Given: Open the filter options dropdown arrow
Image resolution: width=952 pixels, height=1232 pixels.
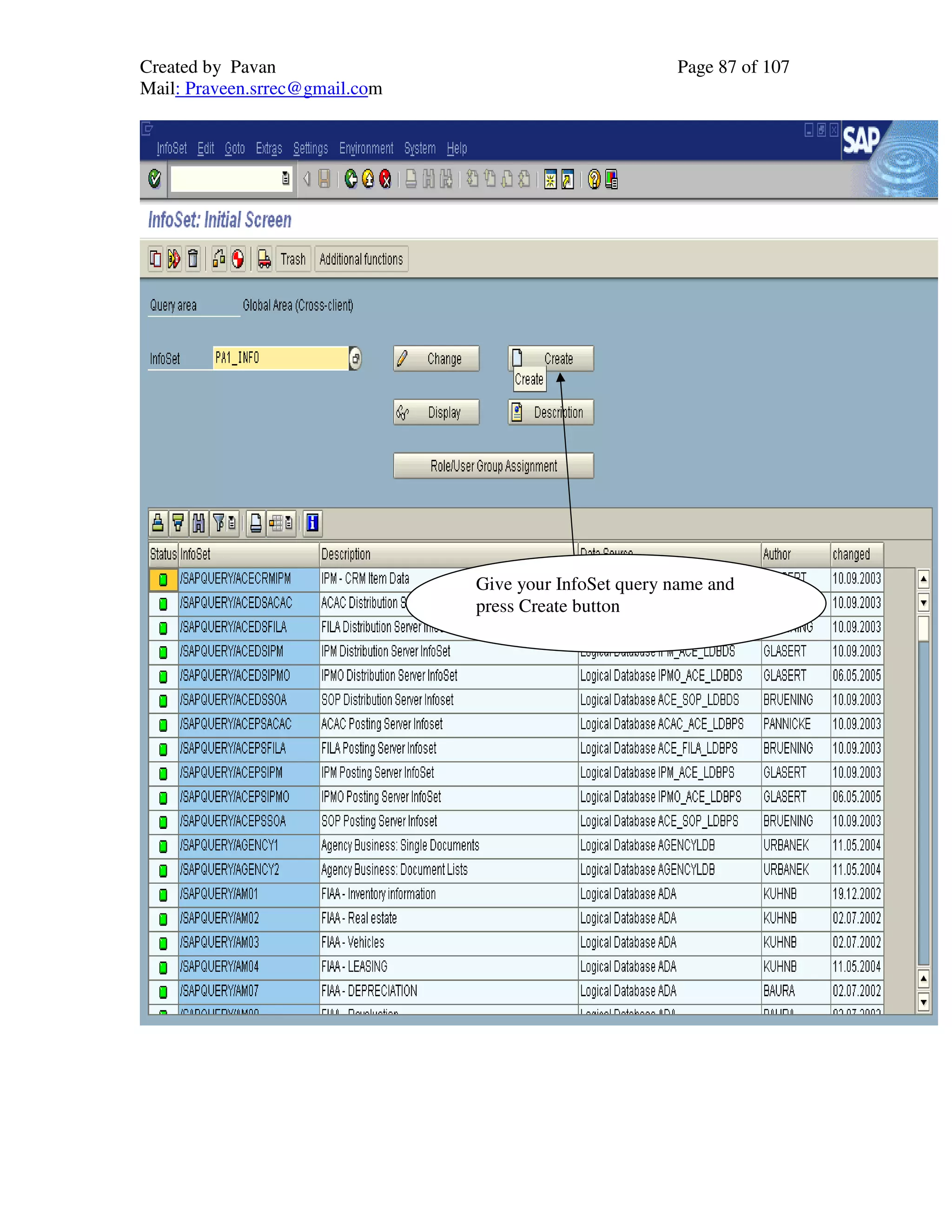Looking at the screenshot, I should 232,523.
